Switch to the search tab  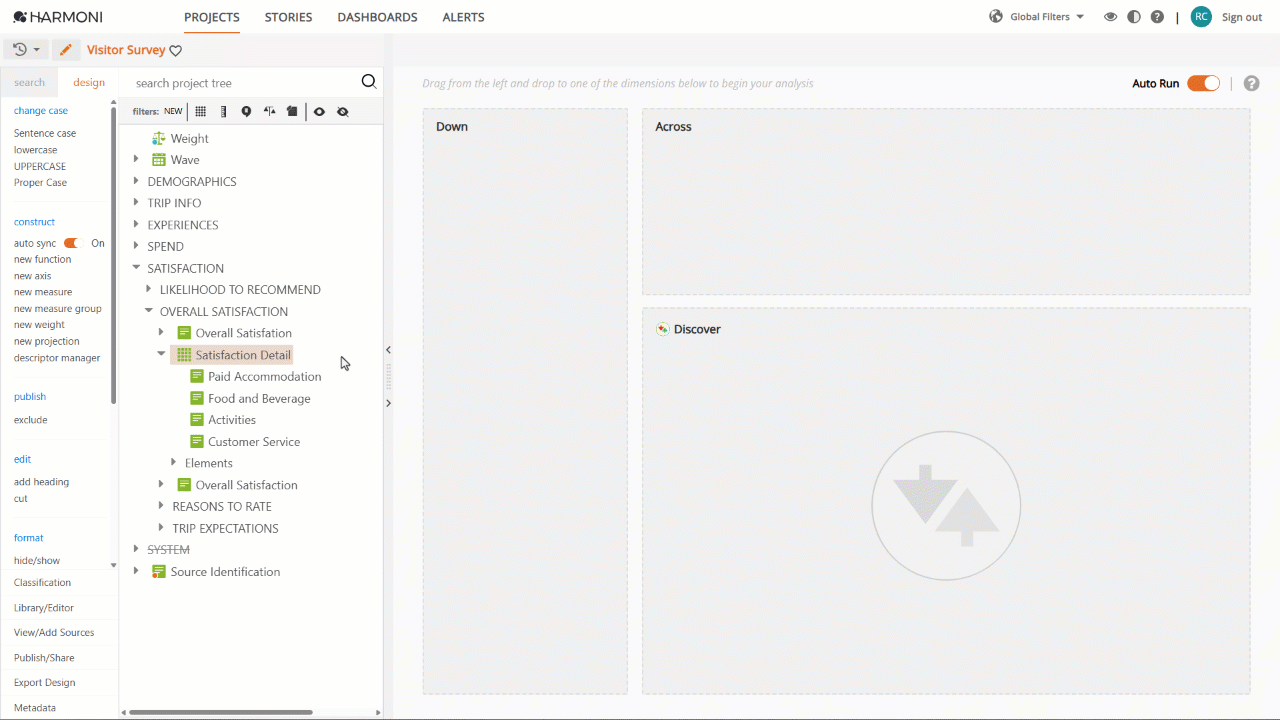coord(29,82)
